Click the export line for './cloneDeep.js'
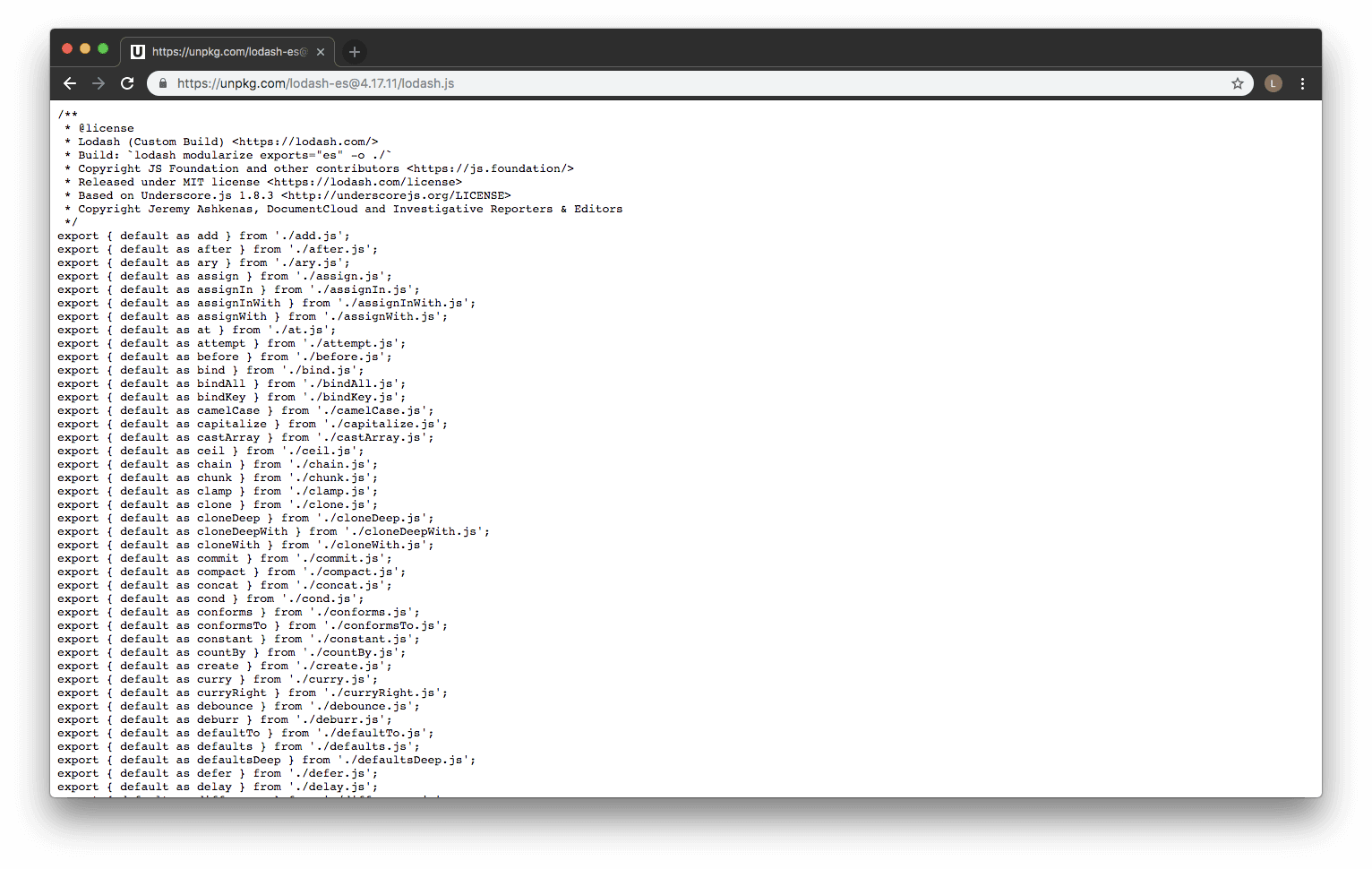This screenshot has width=1372, height=869. point(245,518)
